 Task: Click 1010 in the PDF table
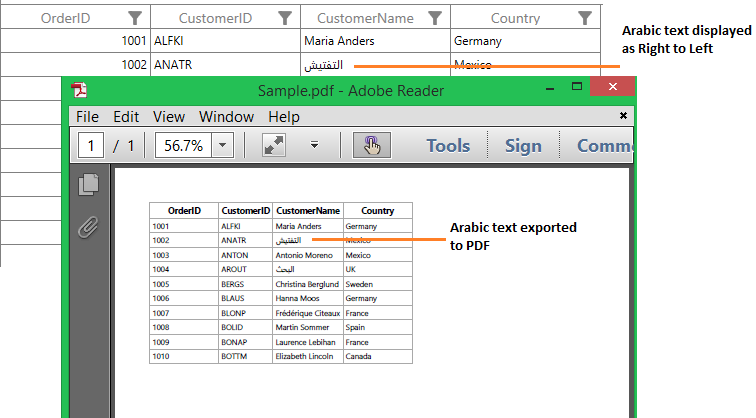tap(161, 356)
